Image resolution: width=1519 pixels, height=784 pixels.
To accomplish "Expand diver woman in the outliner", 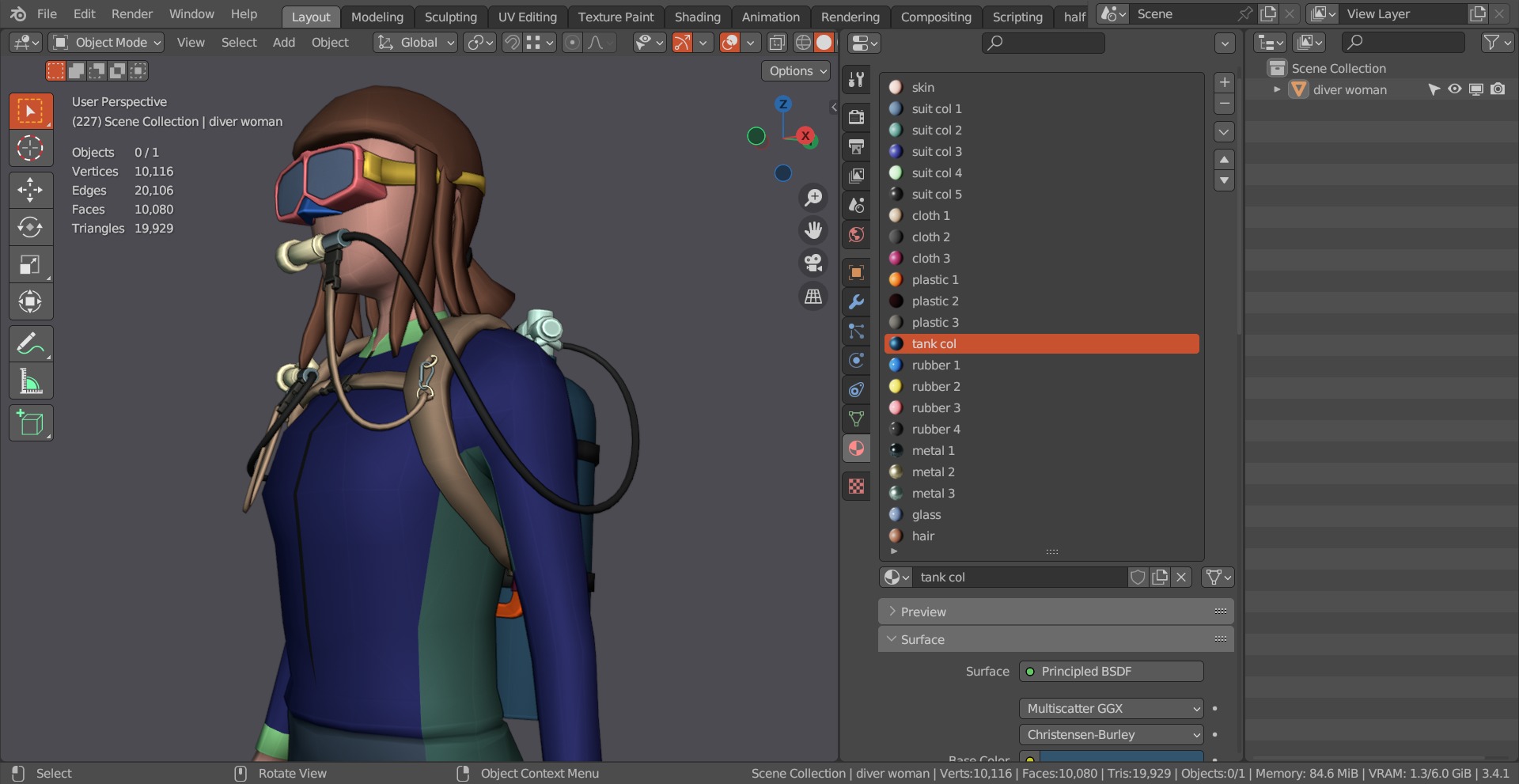I will pos(1277,89).
